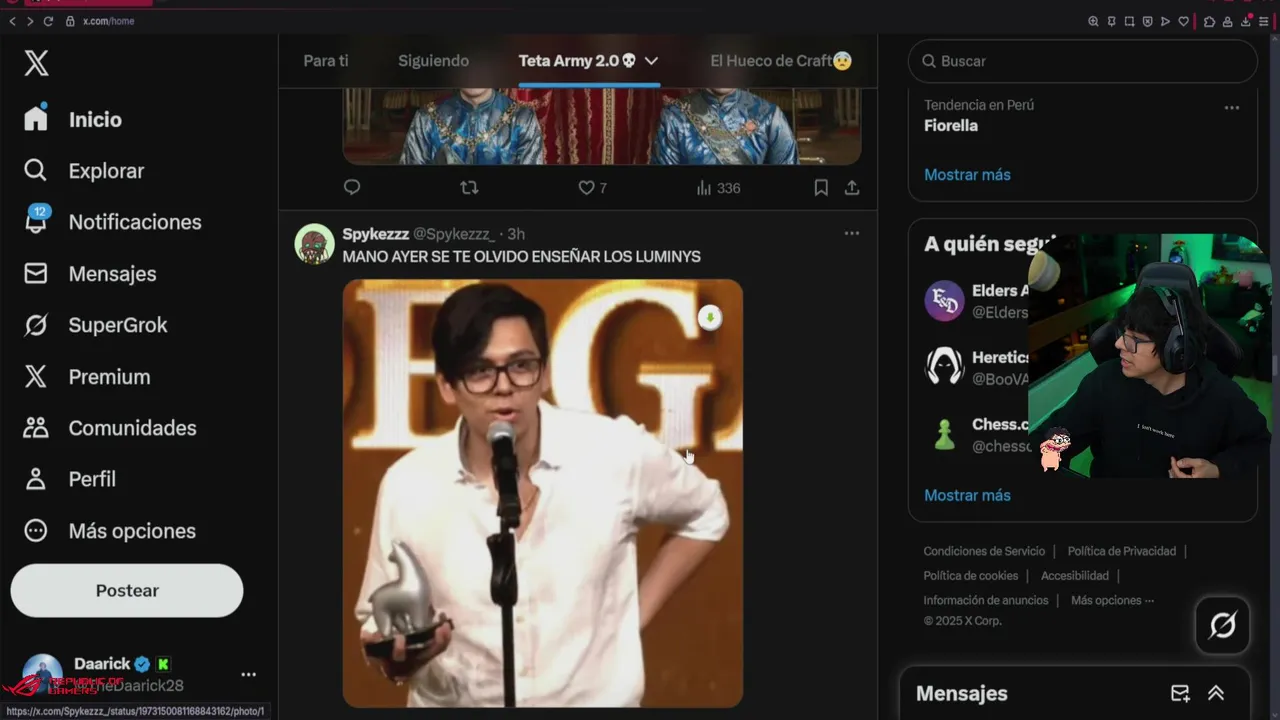Click Mostrar más under trends

(967, 175)
